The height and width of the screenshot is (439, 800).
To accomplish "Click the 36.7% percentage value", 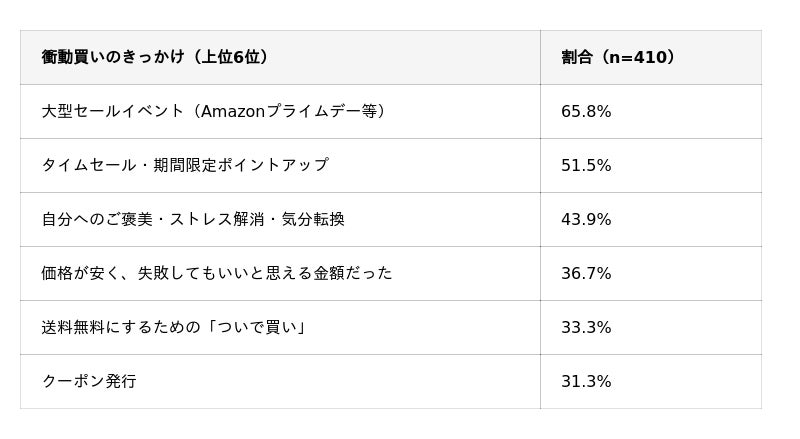I will pyautogui.click(x=586, y=274).
